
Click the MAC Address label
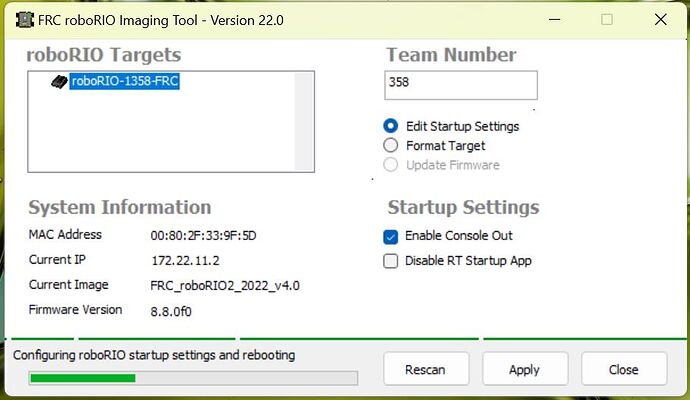pyautogui.click(x=65, y=235)
